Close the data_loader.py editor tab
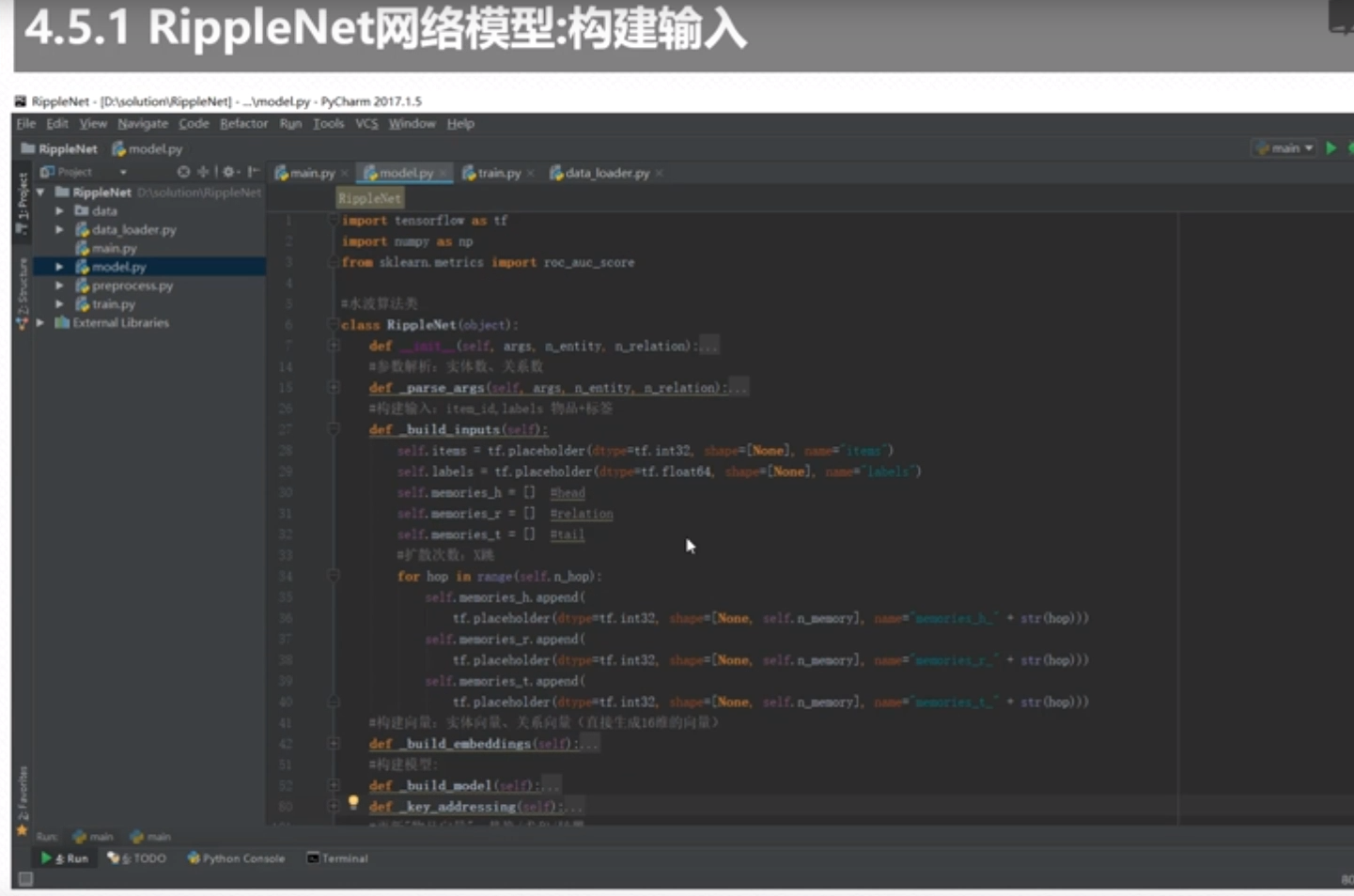This screenshot has width=1354, height=896. pyautogui.click(x=659, y=173)
